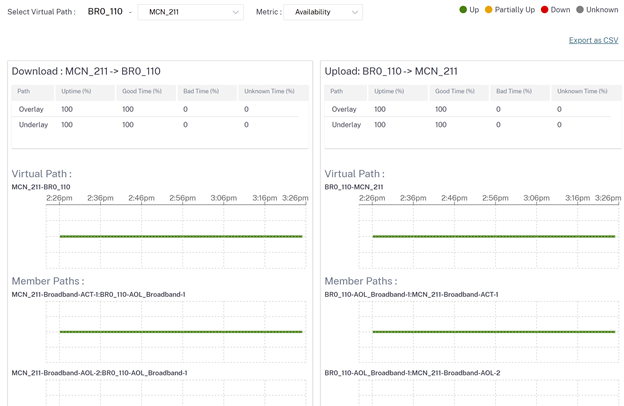This screenshot has height=406, width=624.
Task: Click the Download Member Paths section heading
Action: (48, 281)
